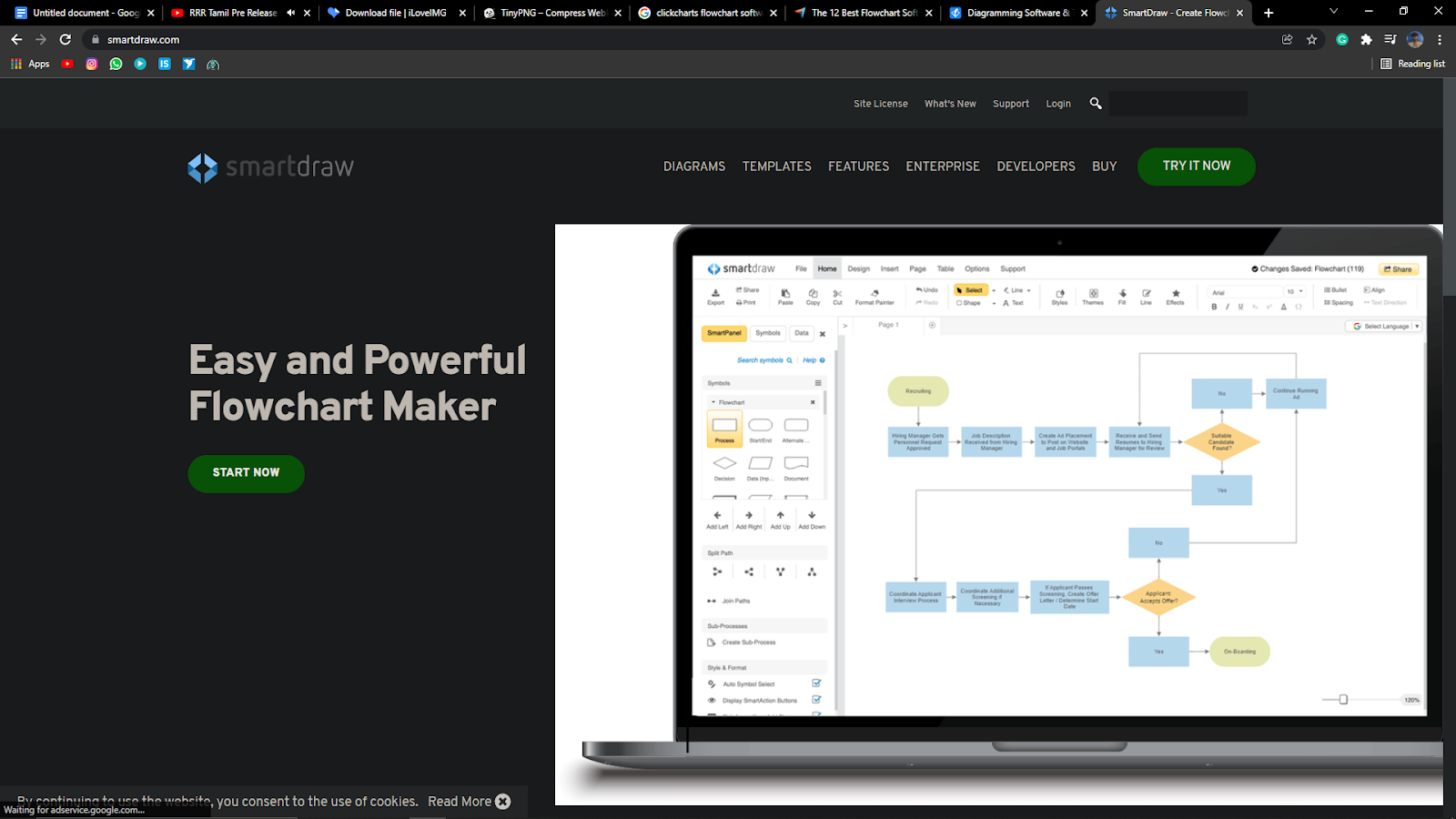Image resolution: width=1456 pixels, height=819 pixels.
Task: Switch to the TinyPNG tab
Action: [552, 13]
